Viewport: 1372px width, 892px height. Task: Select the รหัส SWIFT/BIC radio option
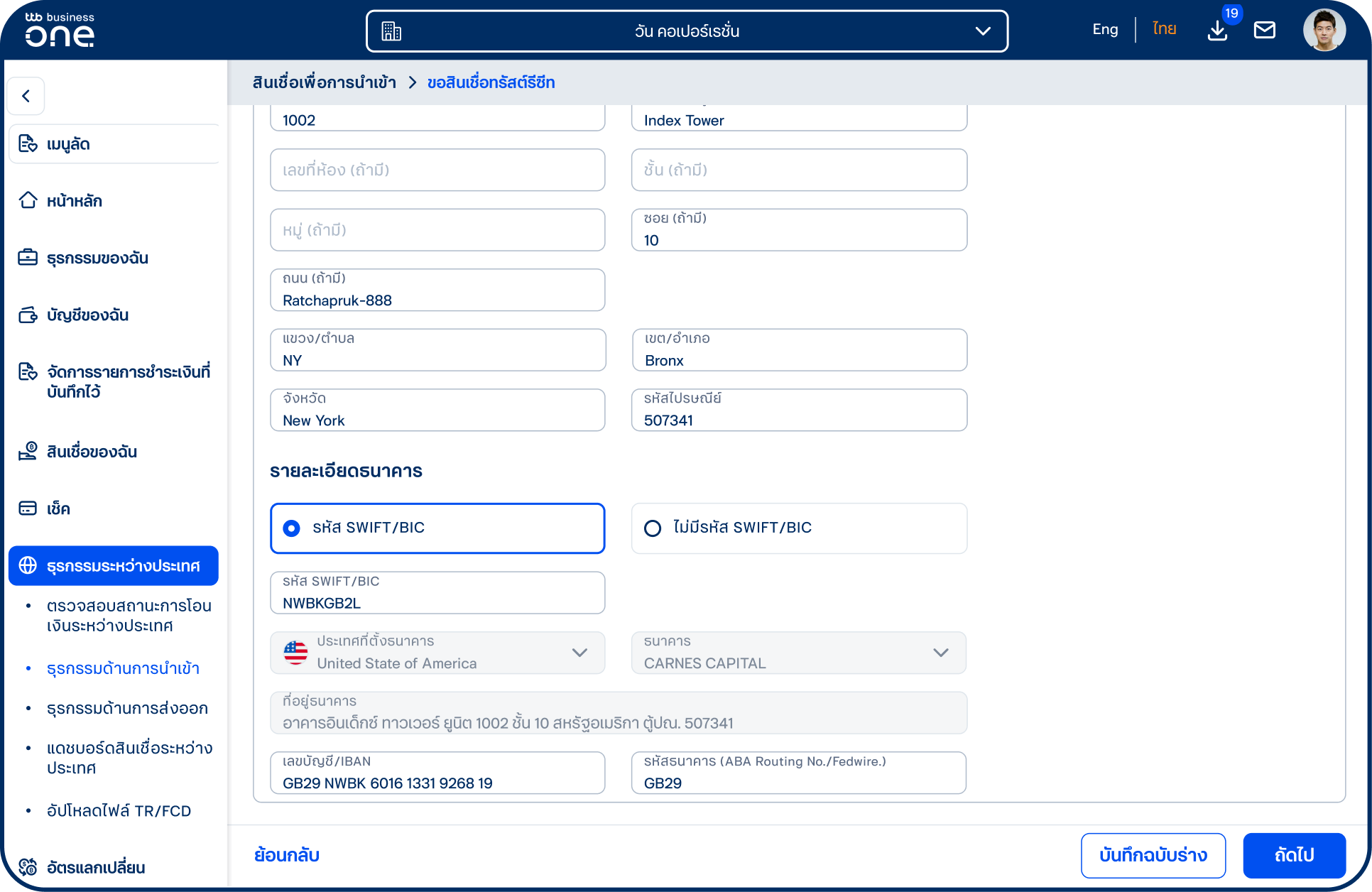(x=437, y=528)
